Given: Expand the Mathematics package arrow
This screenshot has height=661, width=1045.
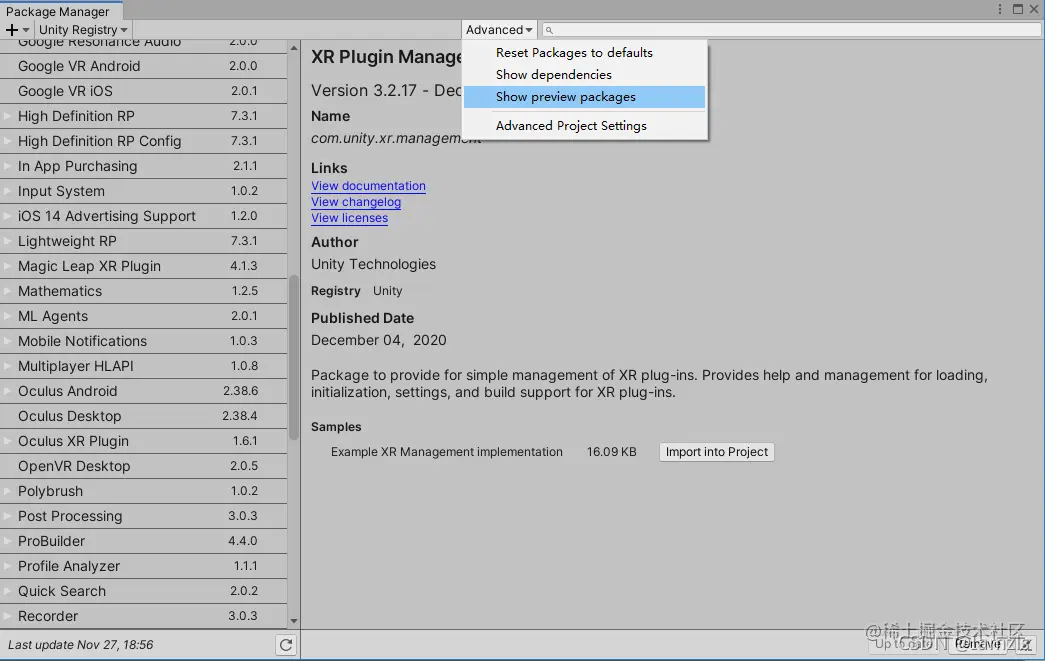Looking at the screenshot, I should click(7, 291).
